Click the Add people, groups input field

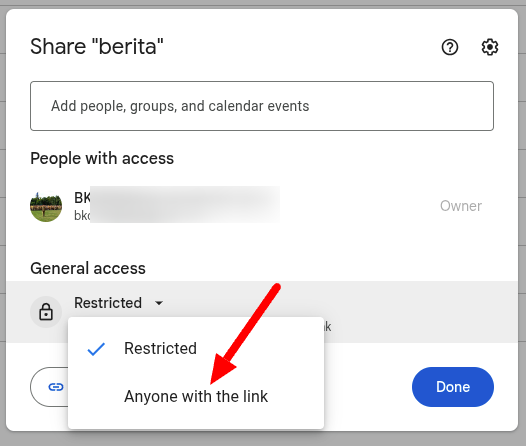(262, 106)
